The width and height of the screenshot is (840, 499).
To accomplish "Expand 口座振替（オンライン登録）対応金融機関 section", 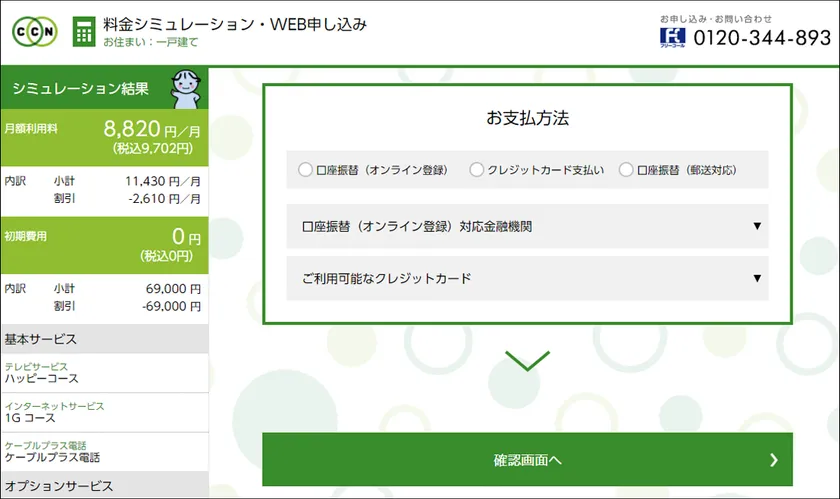I will point(527,226).
